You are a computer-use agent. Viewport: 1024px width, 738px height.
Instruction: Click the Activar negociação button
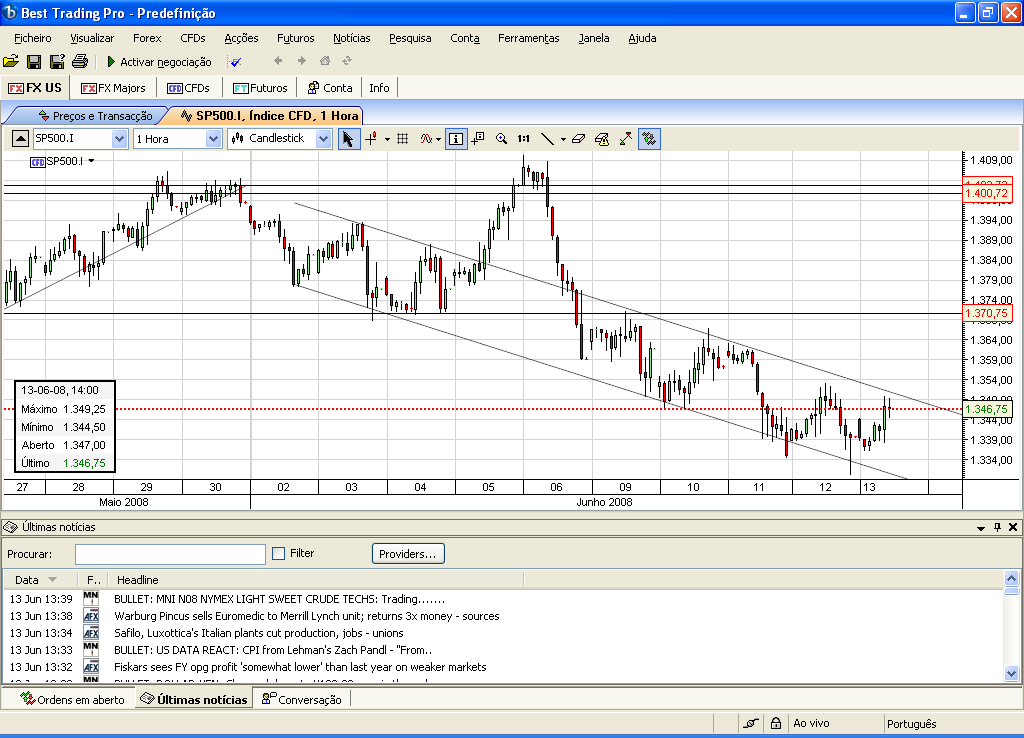[159, 61]
